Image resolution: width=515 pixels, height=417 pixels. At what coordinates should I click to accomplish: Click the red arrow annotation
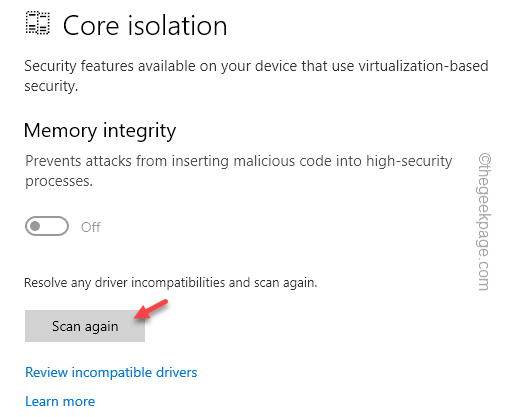[x=152, y=309]
